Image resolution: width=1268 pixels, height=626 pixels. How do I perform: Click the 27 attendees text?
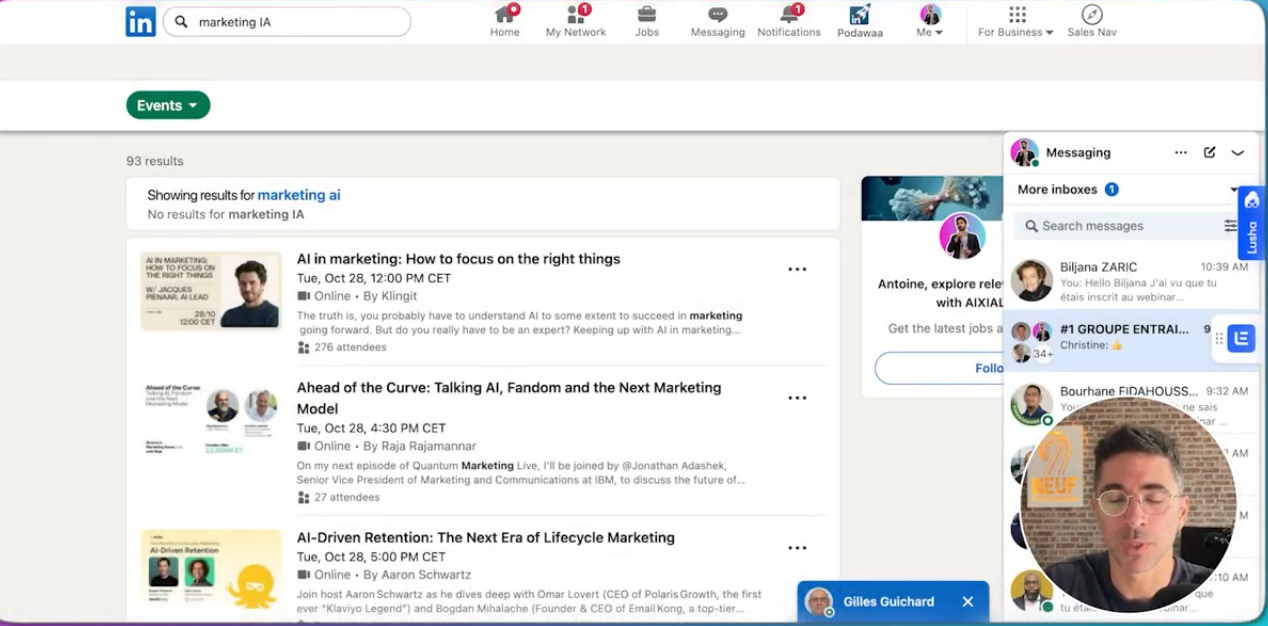click(347, 497)
